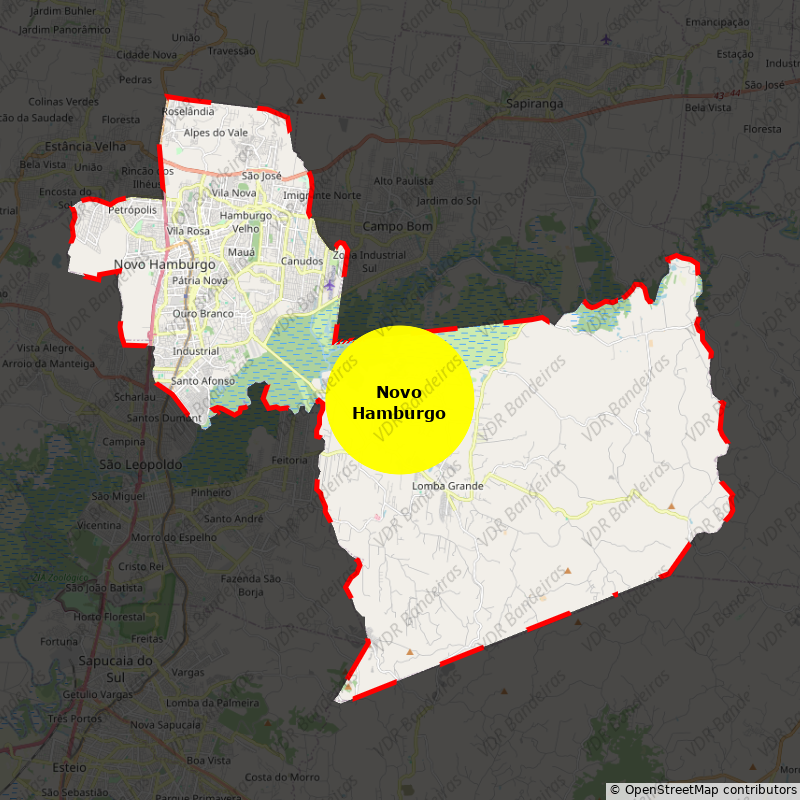This screenshot has width=800, height=800.
Task: Click the peak triangle north of Imigrante Norte
Action: pyautogui.click(x=322, y=97)
